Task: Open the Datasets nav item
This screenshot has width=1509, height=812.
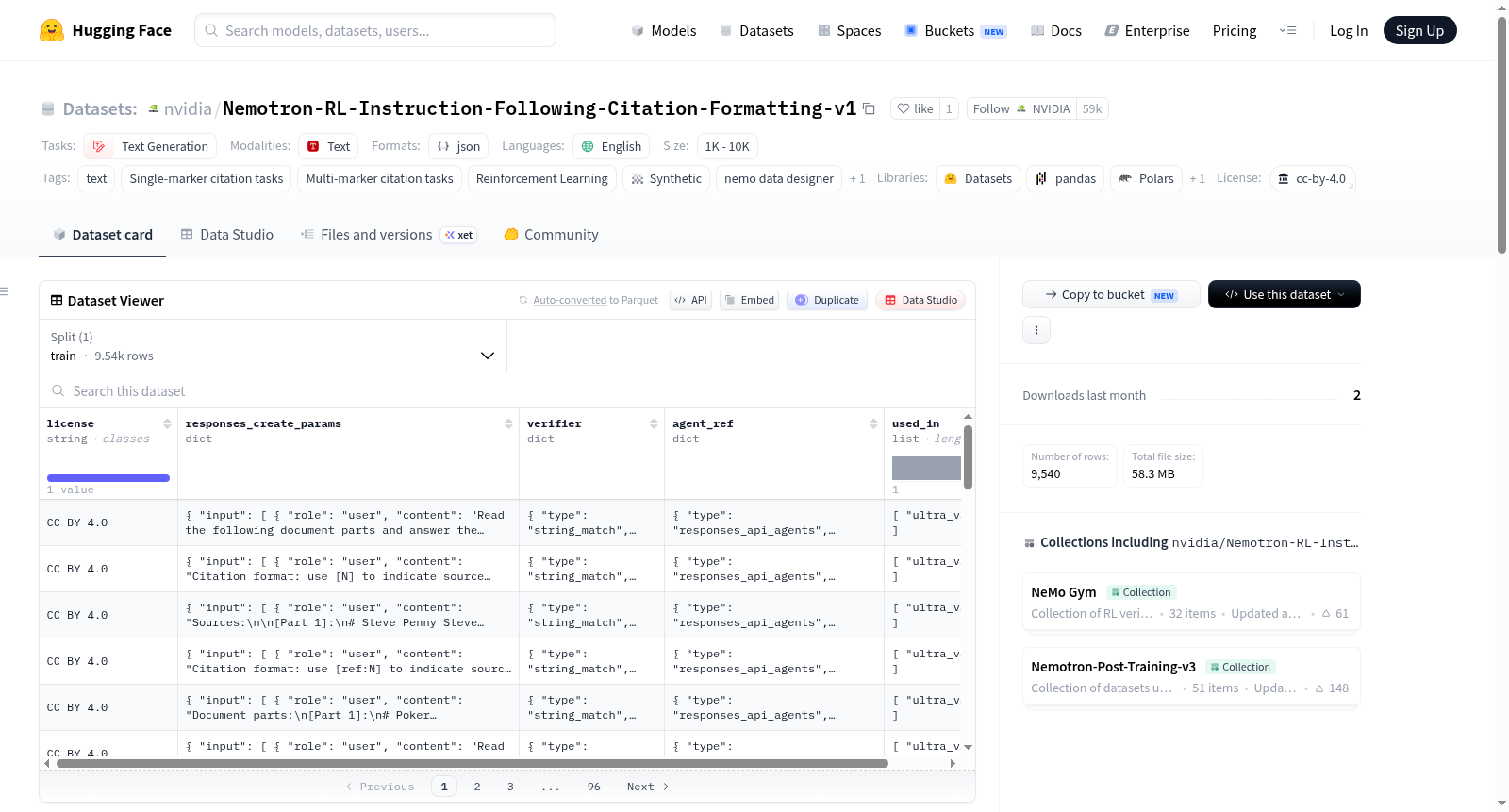Action: point(756,30)
